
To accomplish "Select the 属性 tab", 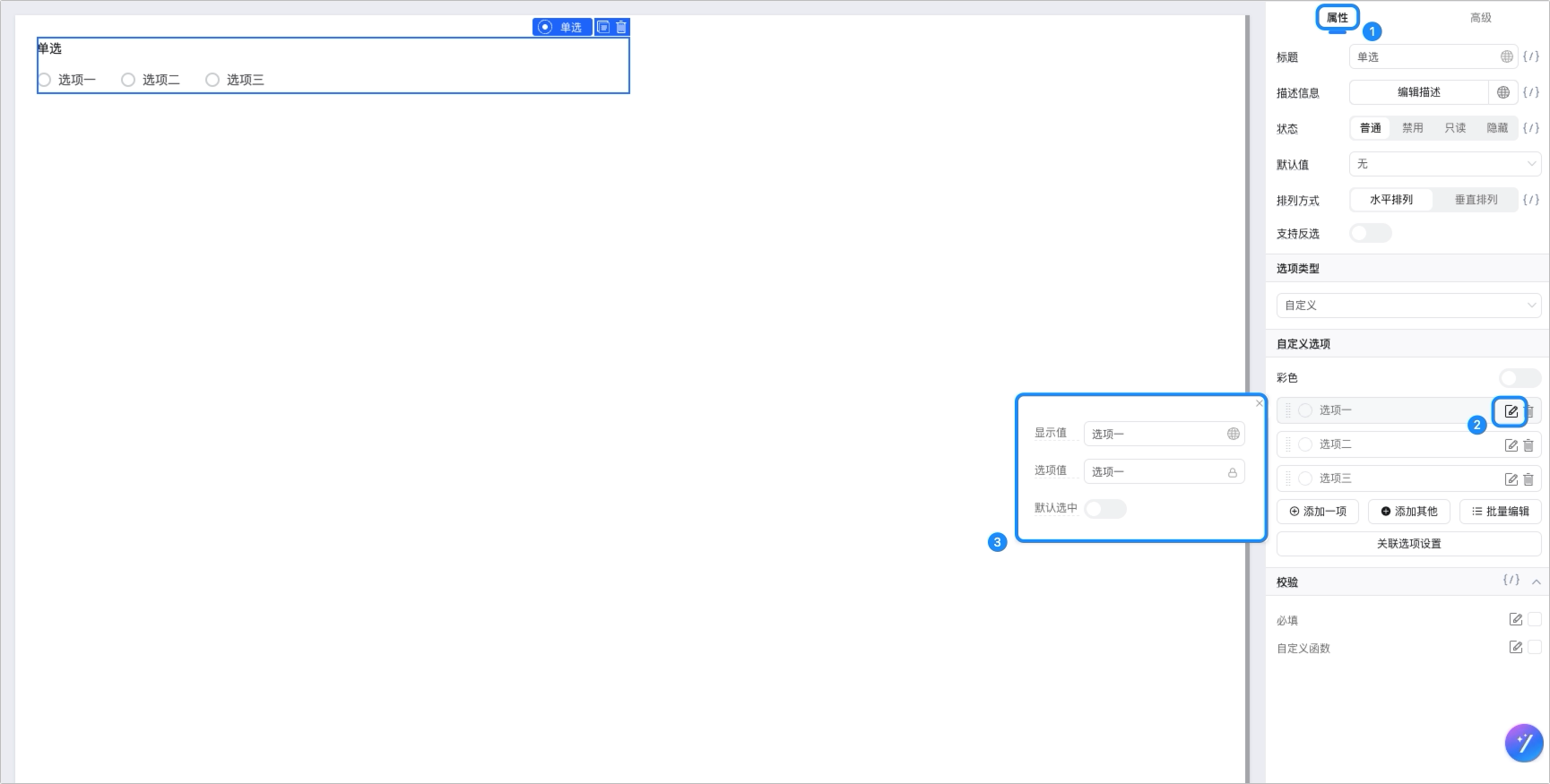I will [1338, 18].
